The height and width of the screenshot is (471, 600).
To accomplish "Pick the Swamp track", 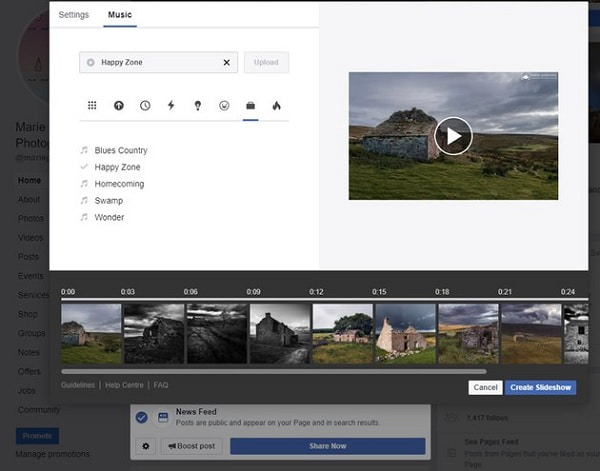I will point(108,201).
